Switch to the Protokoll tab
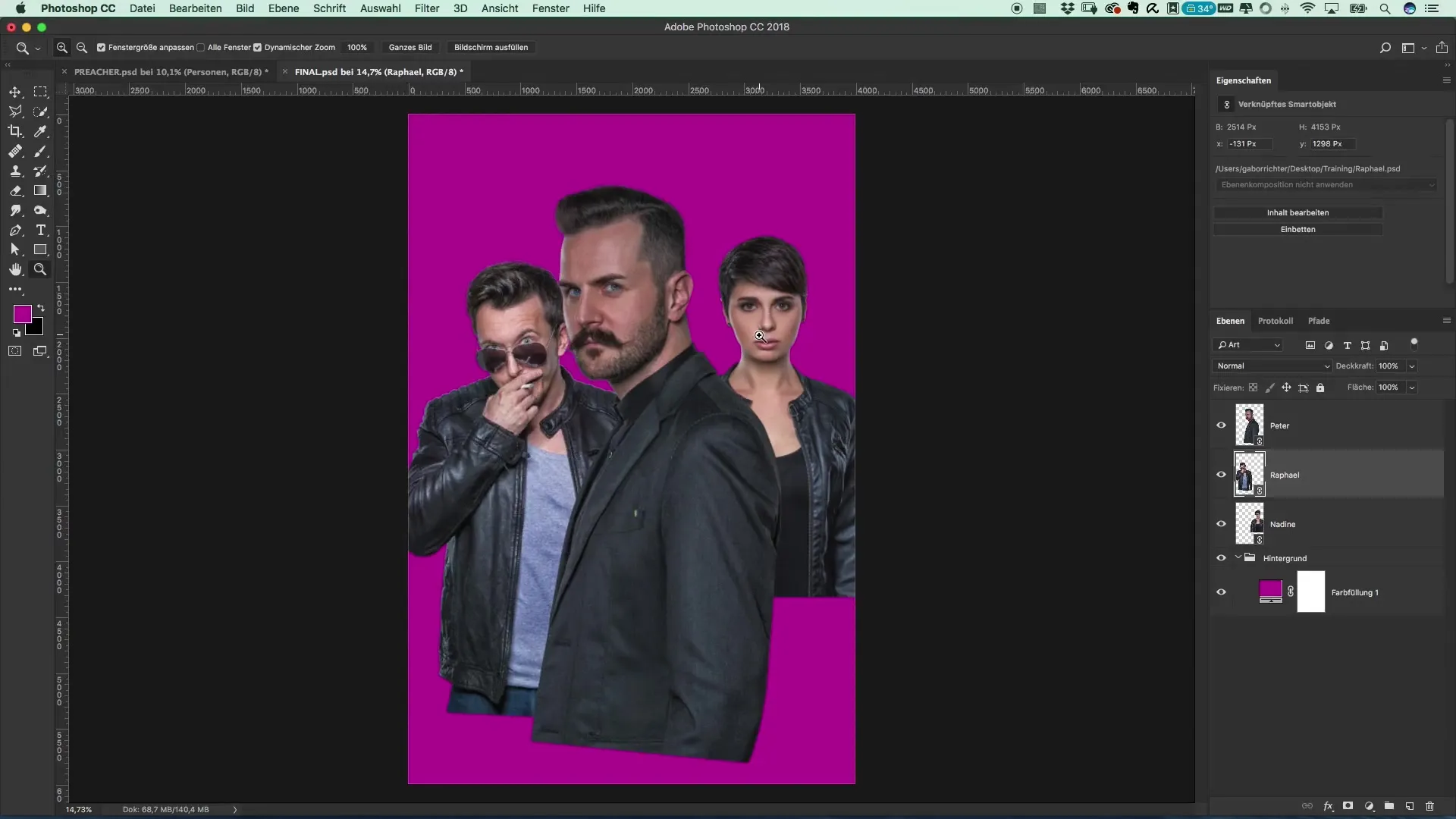 point(1275,321)
